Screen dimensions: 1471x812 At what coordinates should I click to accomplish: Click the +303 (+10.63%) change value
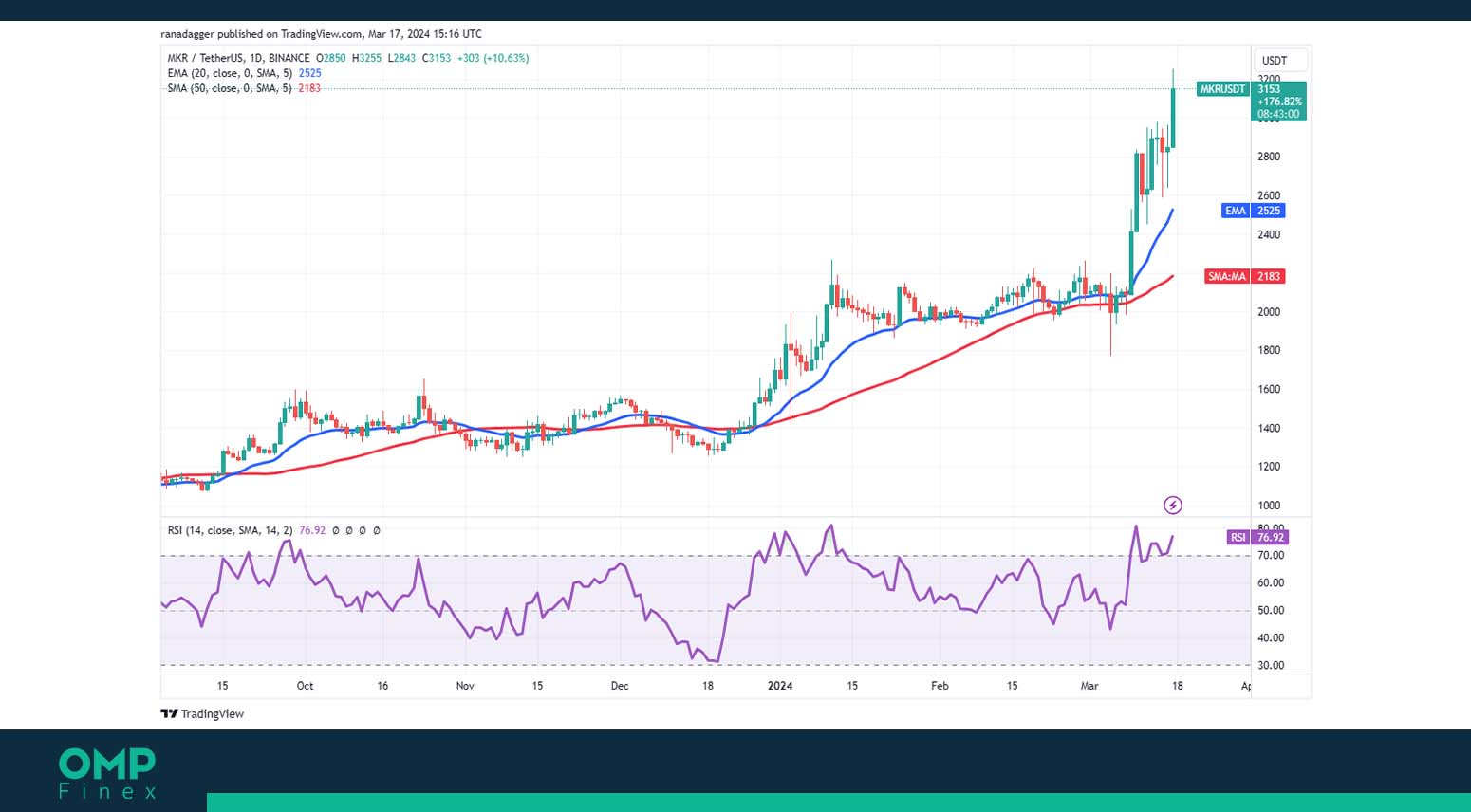coord(493,58)
